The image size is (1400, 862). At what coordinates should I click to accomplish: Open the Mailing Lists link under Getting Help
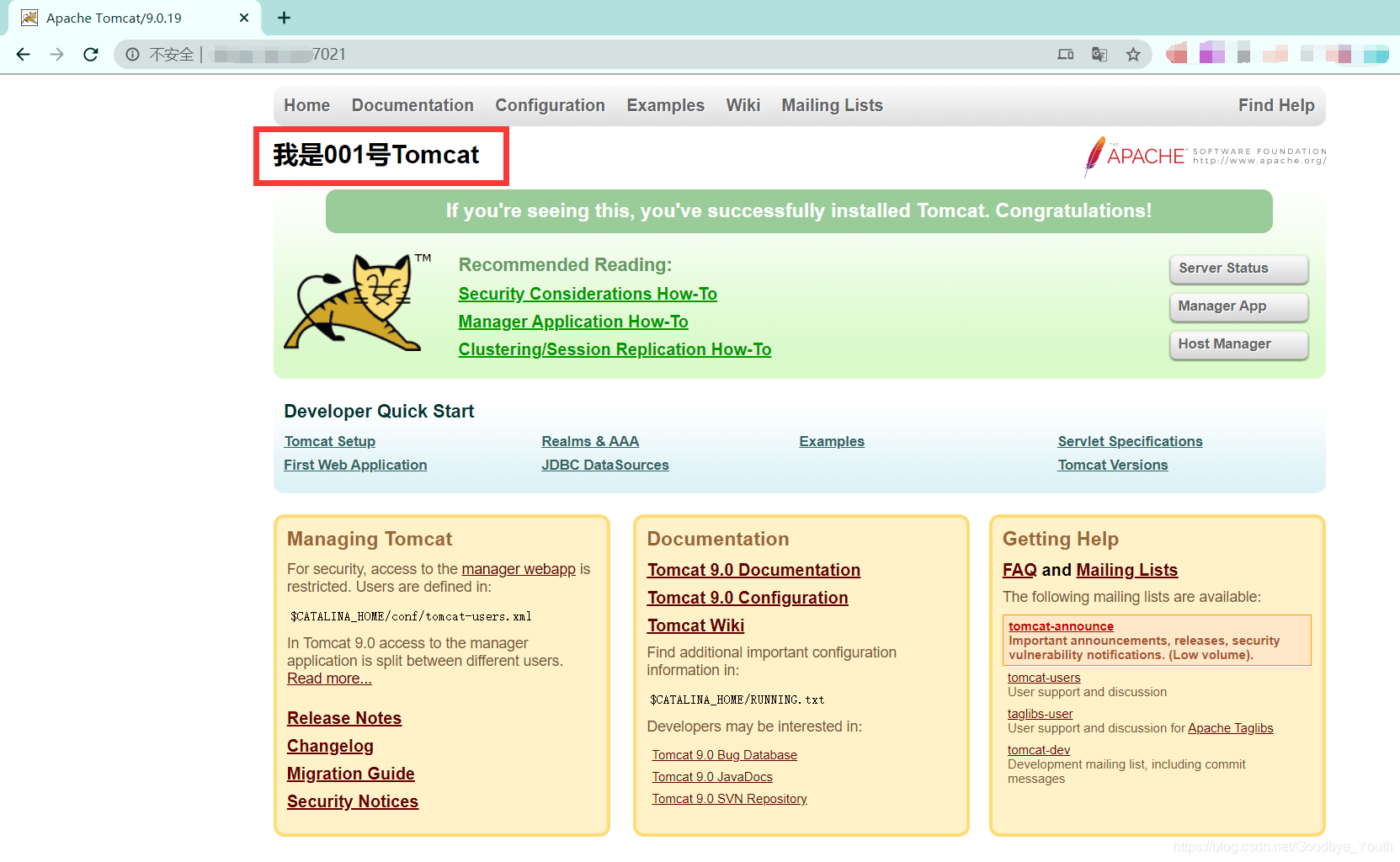pyautogui.click(x=1126, y=570)
